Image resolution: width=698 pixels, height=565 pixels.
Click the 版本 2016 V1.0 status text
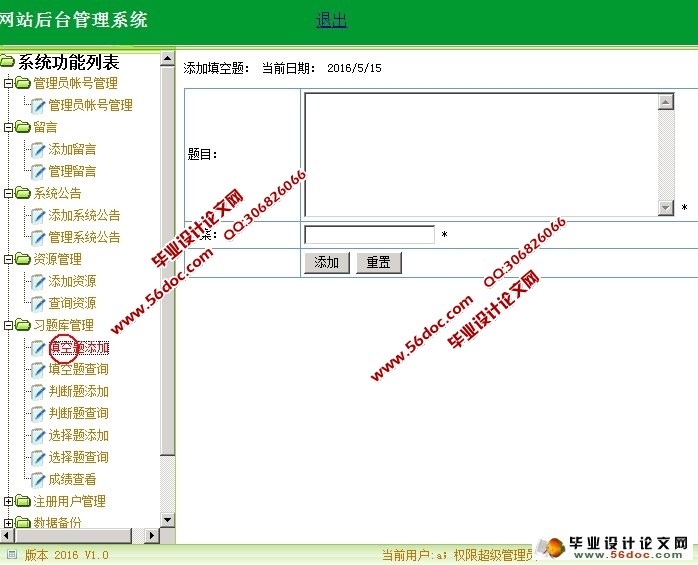click(67, 555)
